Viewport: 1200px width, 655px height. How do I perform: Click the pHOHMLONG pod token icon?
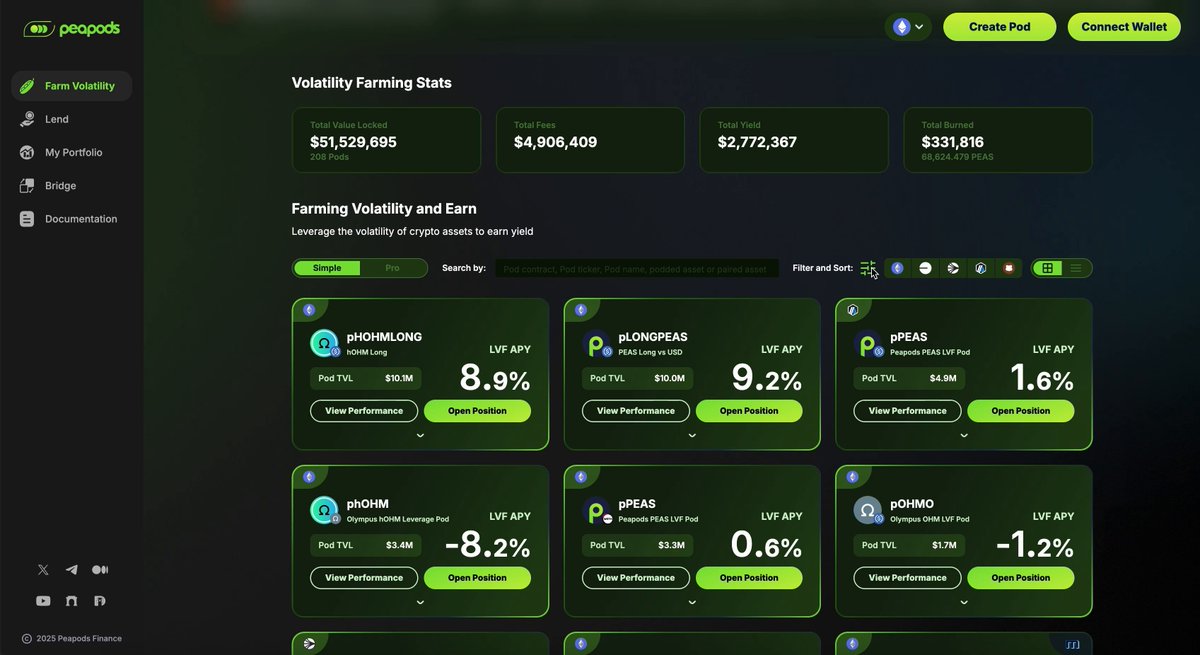[325, 344]
